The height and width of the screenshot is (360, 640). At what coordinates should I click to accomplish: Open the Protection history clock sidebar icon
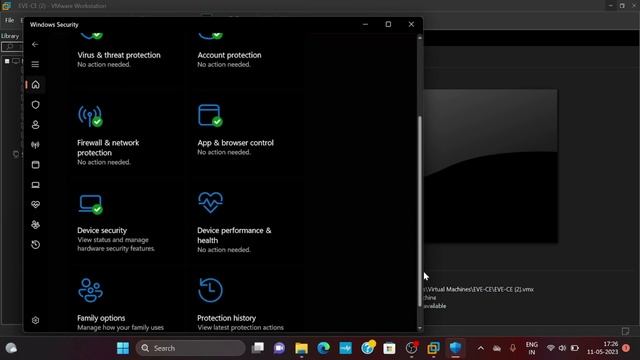pos(36,244)
